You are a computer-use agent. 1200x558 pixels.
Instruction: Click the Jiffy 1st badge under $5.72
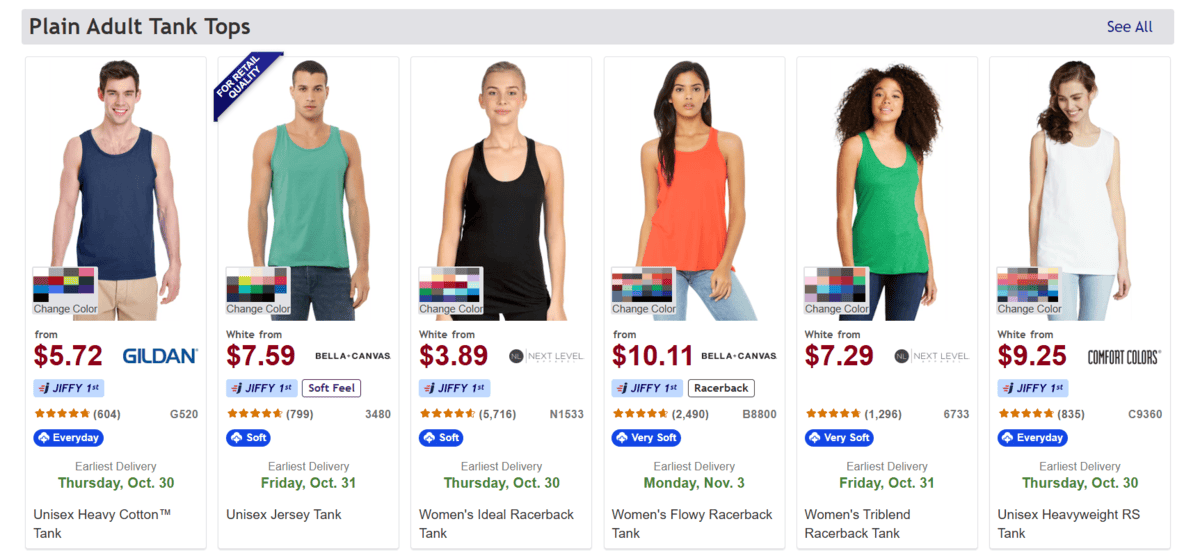(x=70, y=388)
